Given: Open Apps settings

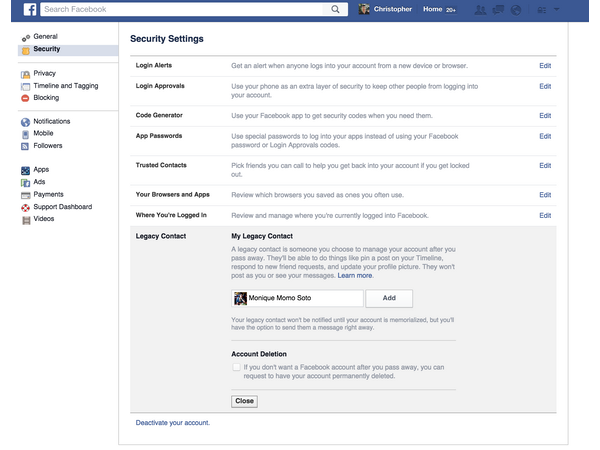Looking at the screenshot, I should pyautogui.click(x=41, y=169).
